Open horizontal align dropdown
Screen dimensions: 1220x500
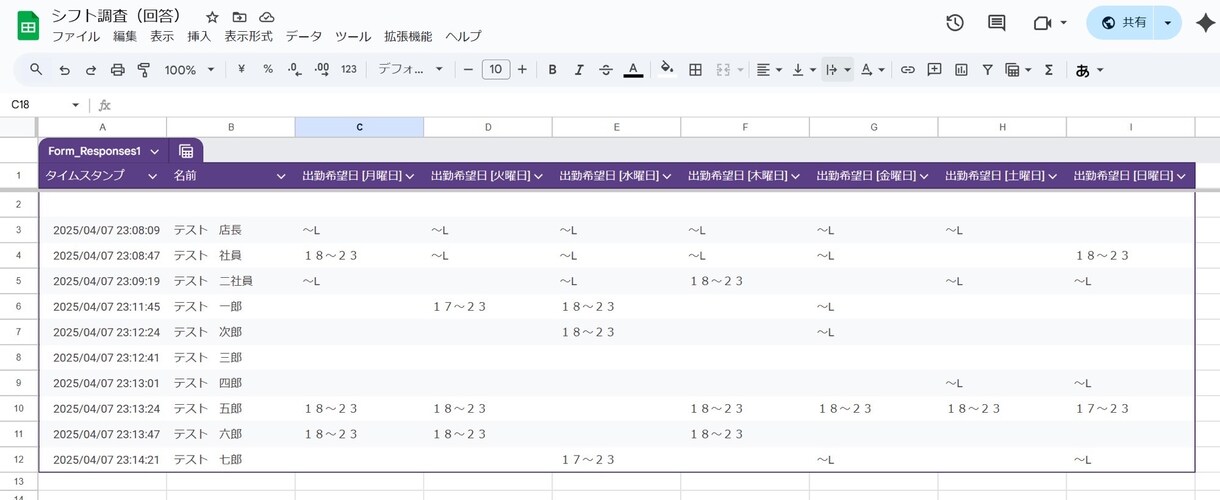pyautogui.click(x=769, y=70)
